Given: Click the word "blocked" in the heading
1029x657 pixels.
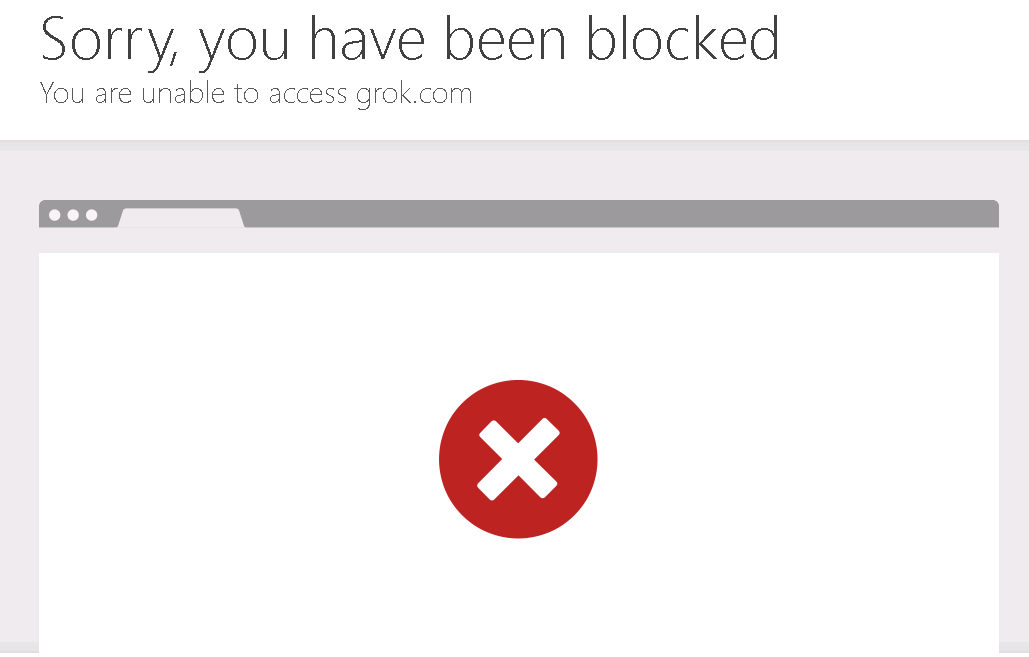Looking at the screenshot, I should point(683,37).
